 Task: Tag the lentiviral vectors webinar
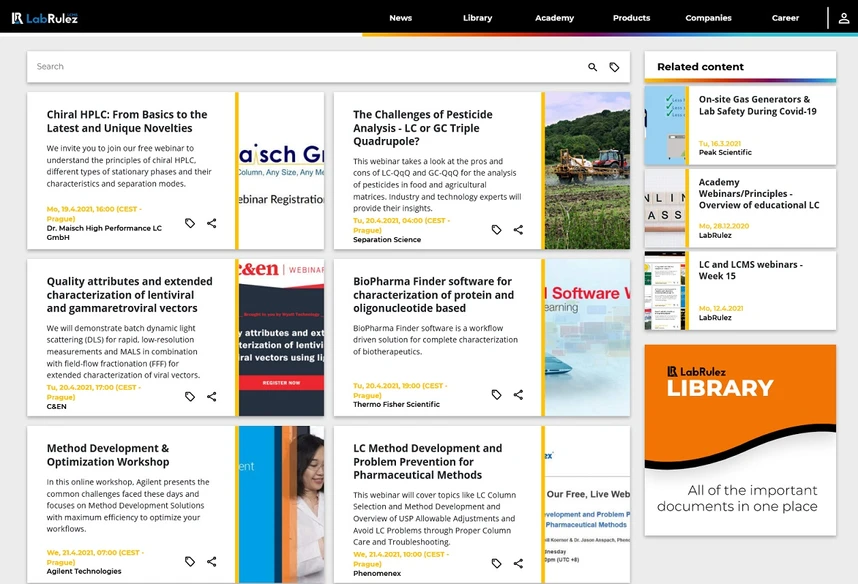point(190,396)
